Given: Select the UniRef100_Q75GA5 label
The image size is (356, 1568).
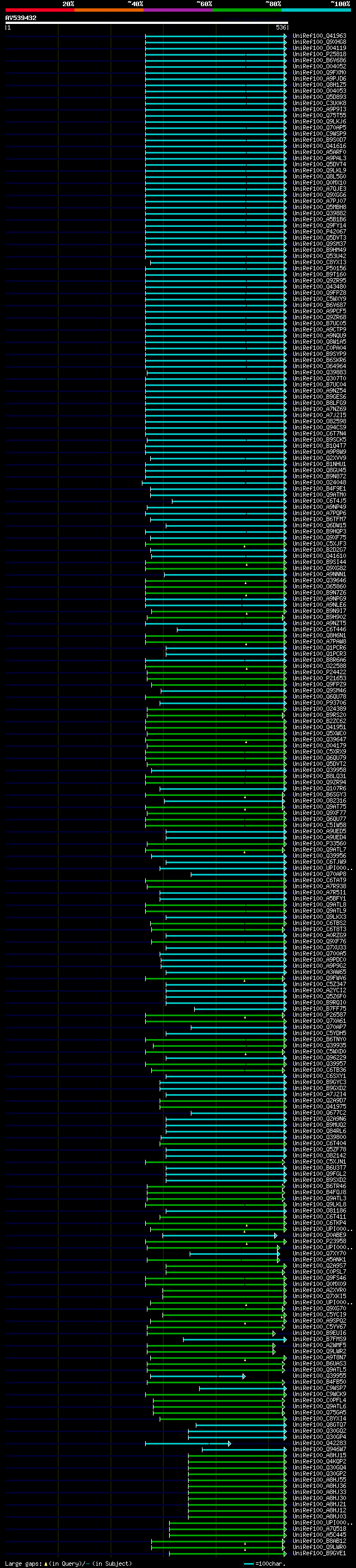Looking at the screenshot, I should point(319,1412).
